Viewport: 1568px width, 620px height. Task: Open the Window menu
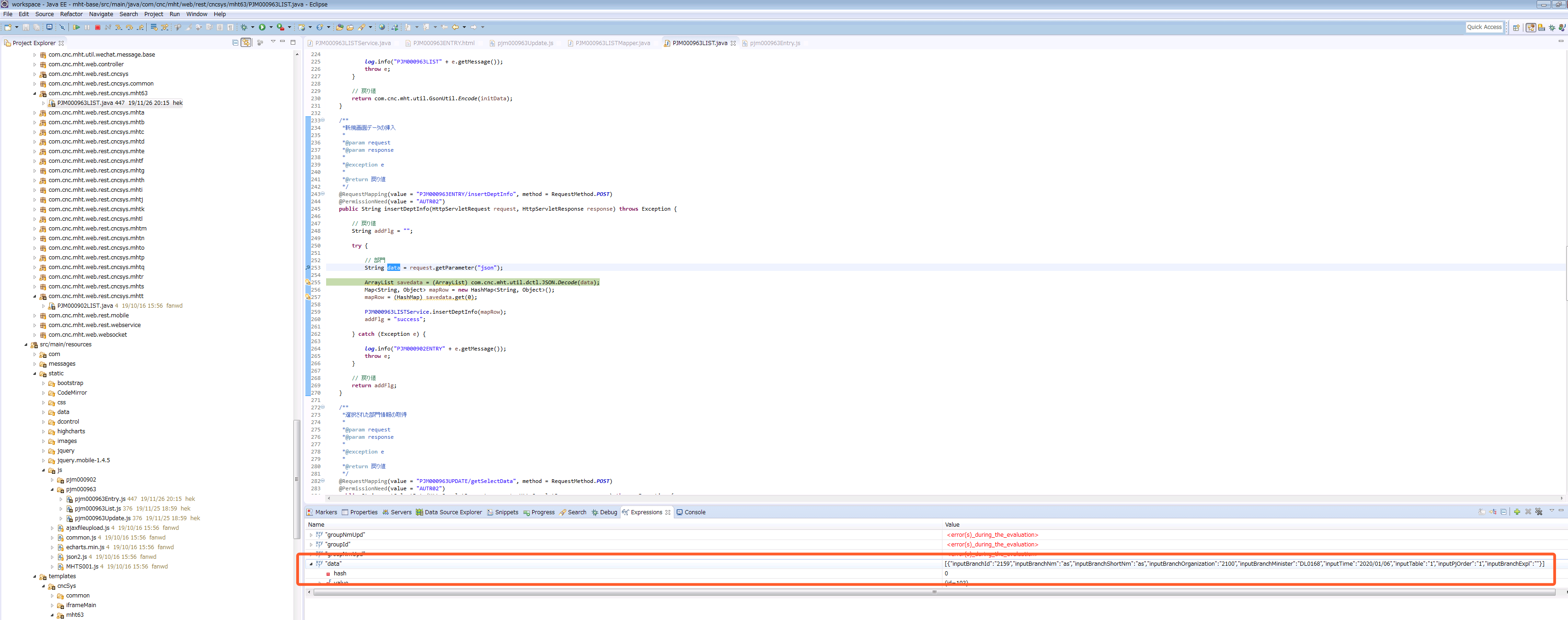pos(196,14)
